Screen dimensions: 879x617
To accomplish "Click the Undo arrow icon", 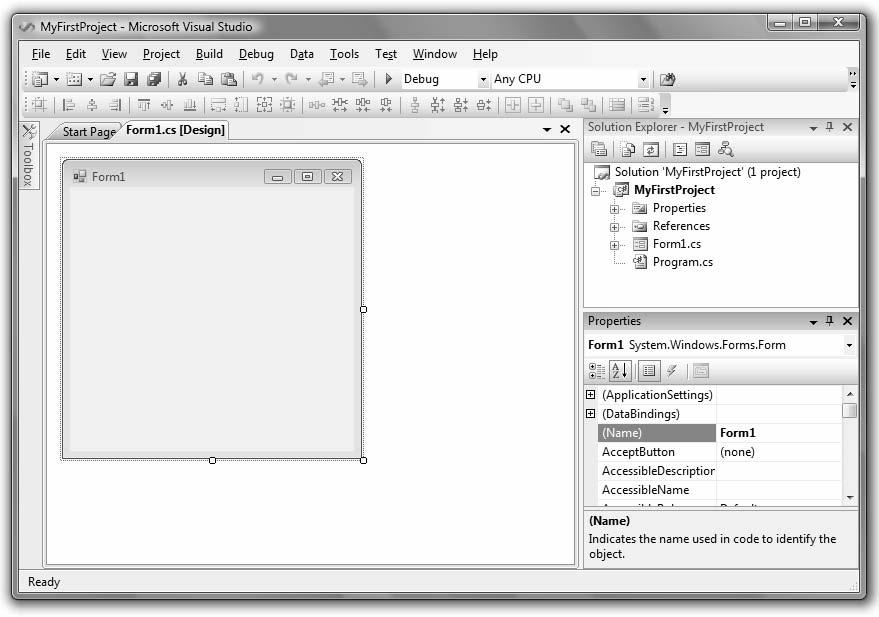I will pyautogui.click(x=257, y=79).
